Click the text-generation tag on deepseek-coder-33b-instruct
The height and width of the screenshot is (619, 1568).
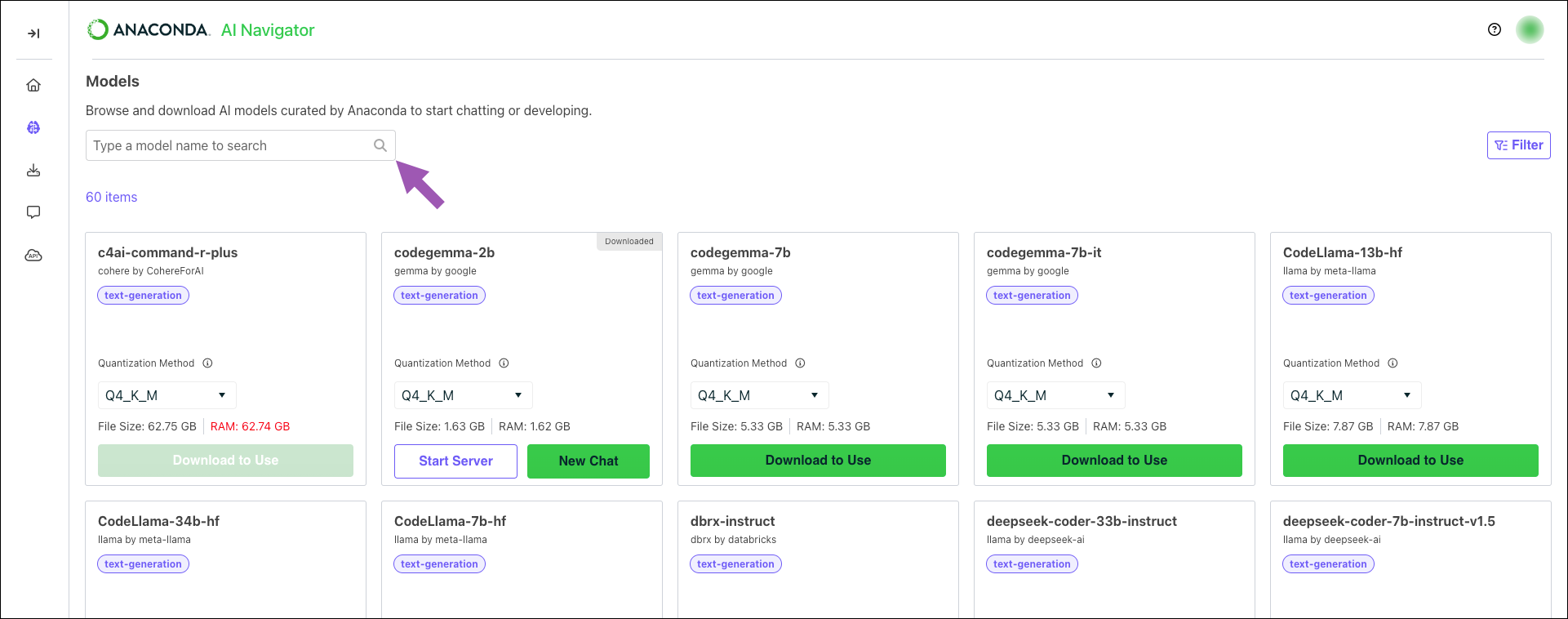point(1033,564)
